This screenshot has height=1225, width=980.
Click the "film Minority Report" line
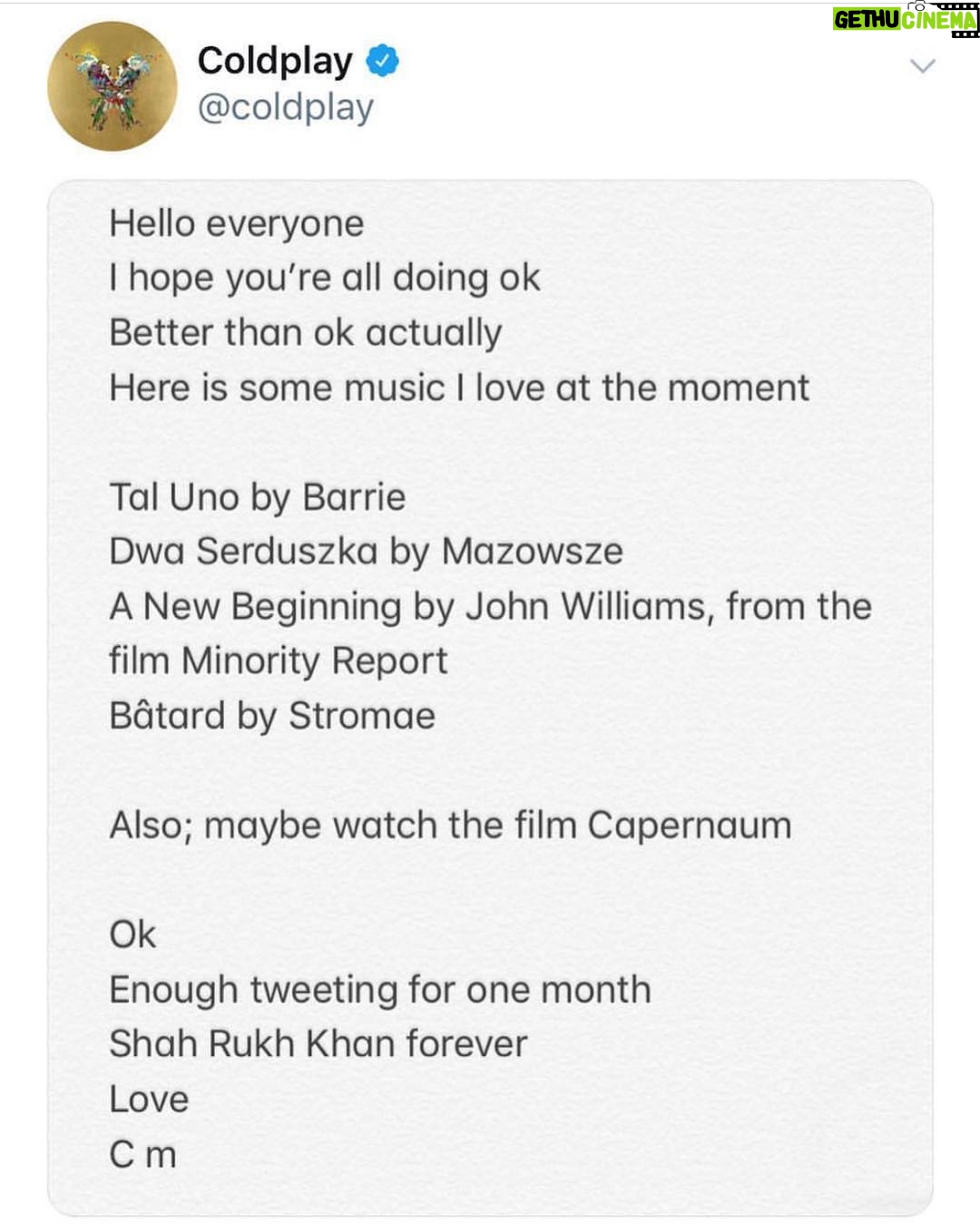(x=278, y=661)
